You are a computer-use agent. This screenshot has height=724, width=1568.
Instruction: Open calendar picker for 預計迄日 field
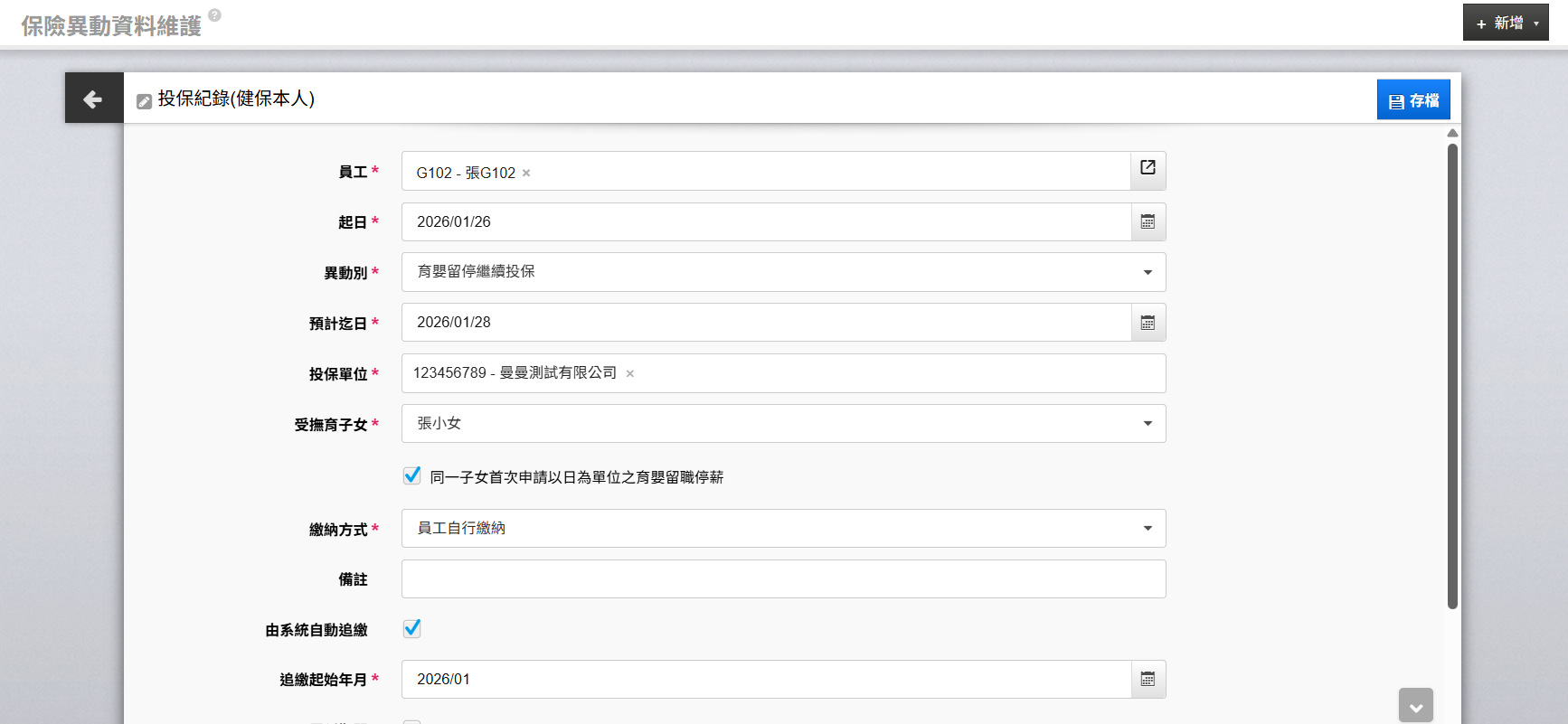(1148, 323)
